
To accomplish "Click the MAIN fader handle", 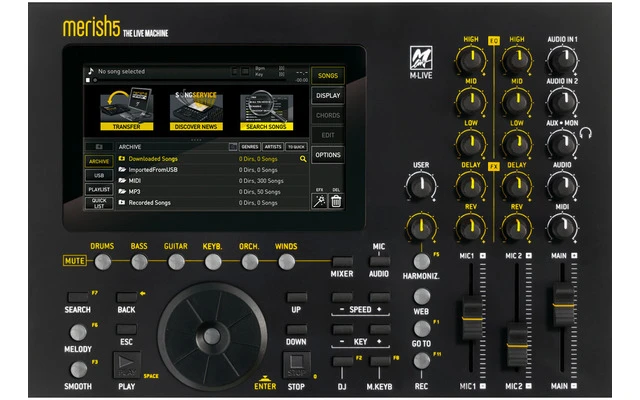I will point(563,304).
